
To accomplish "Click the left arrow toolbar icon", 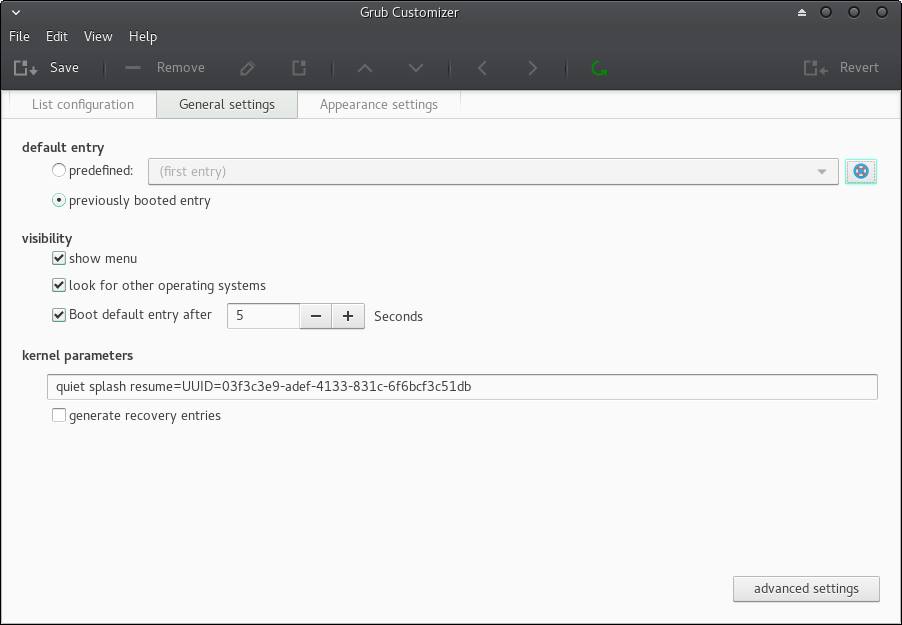I will coord(482,68).
